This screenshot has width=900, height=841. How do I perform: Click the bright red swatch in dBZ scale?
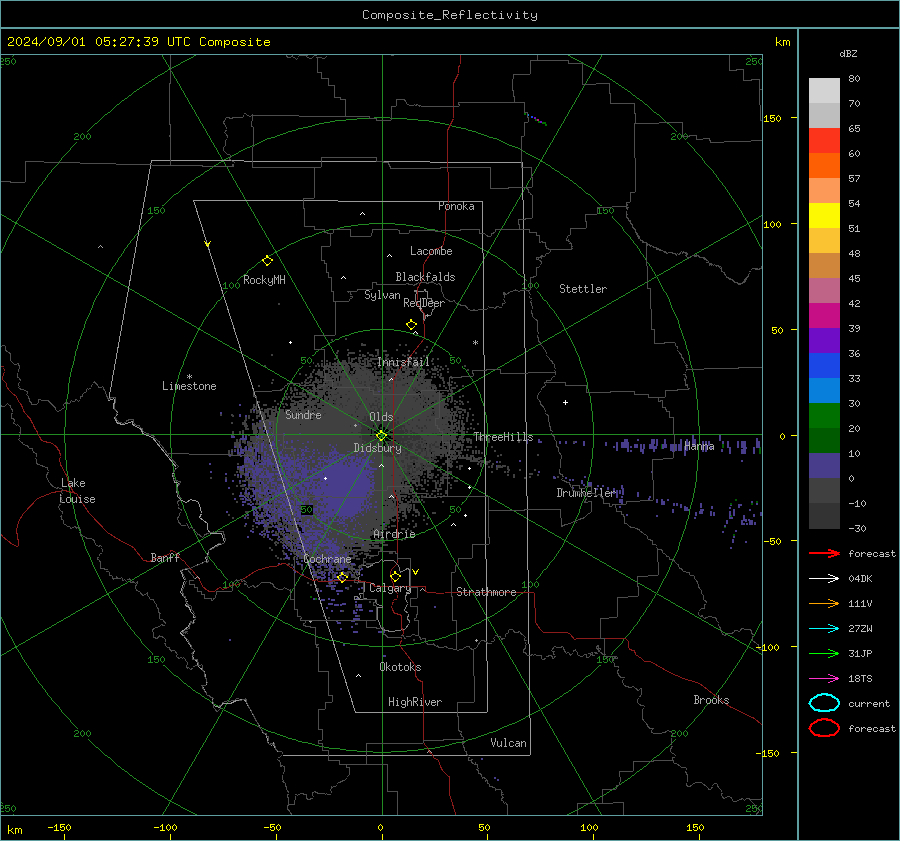[824, 141]
